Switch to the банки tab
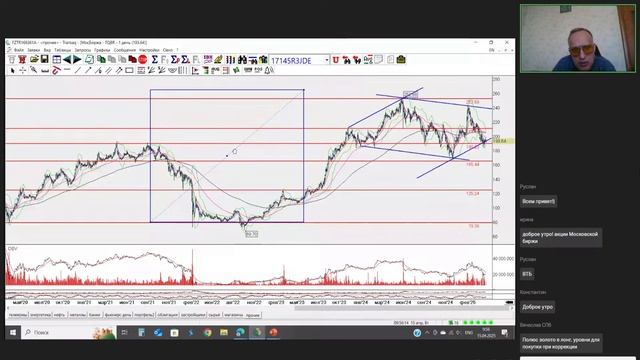 95,315
